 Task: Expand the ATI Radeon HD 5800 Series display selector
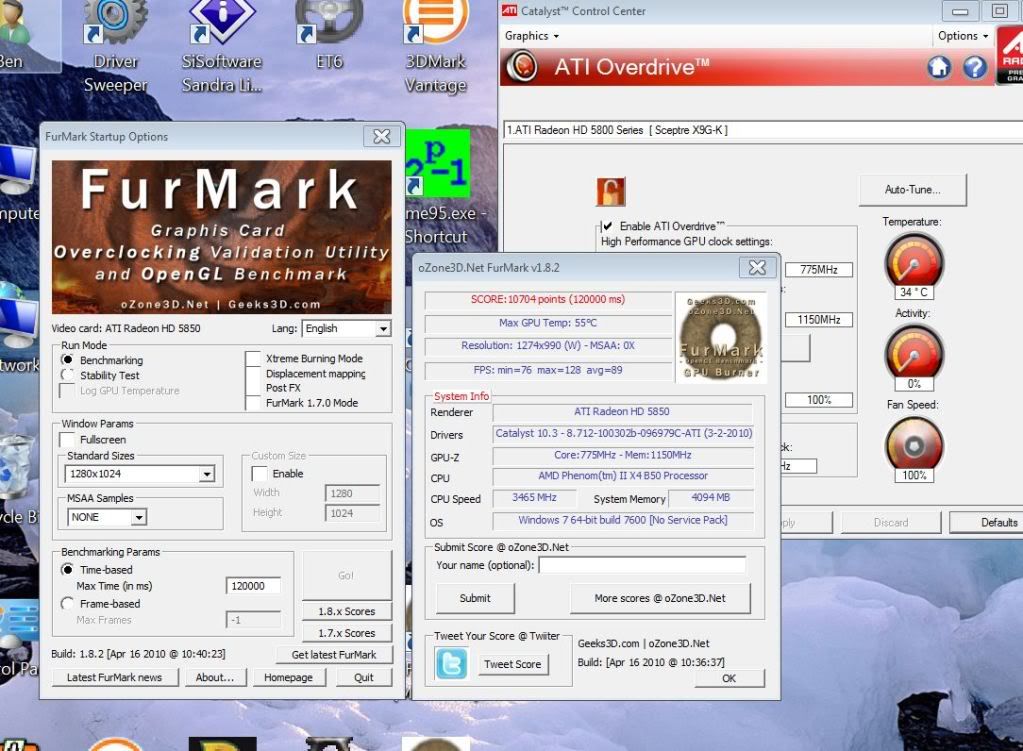[763, 130]
